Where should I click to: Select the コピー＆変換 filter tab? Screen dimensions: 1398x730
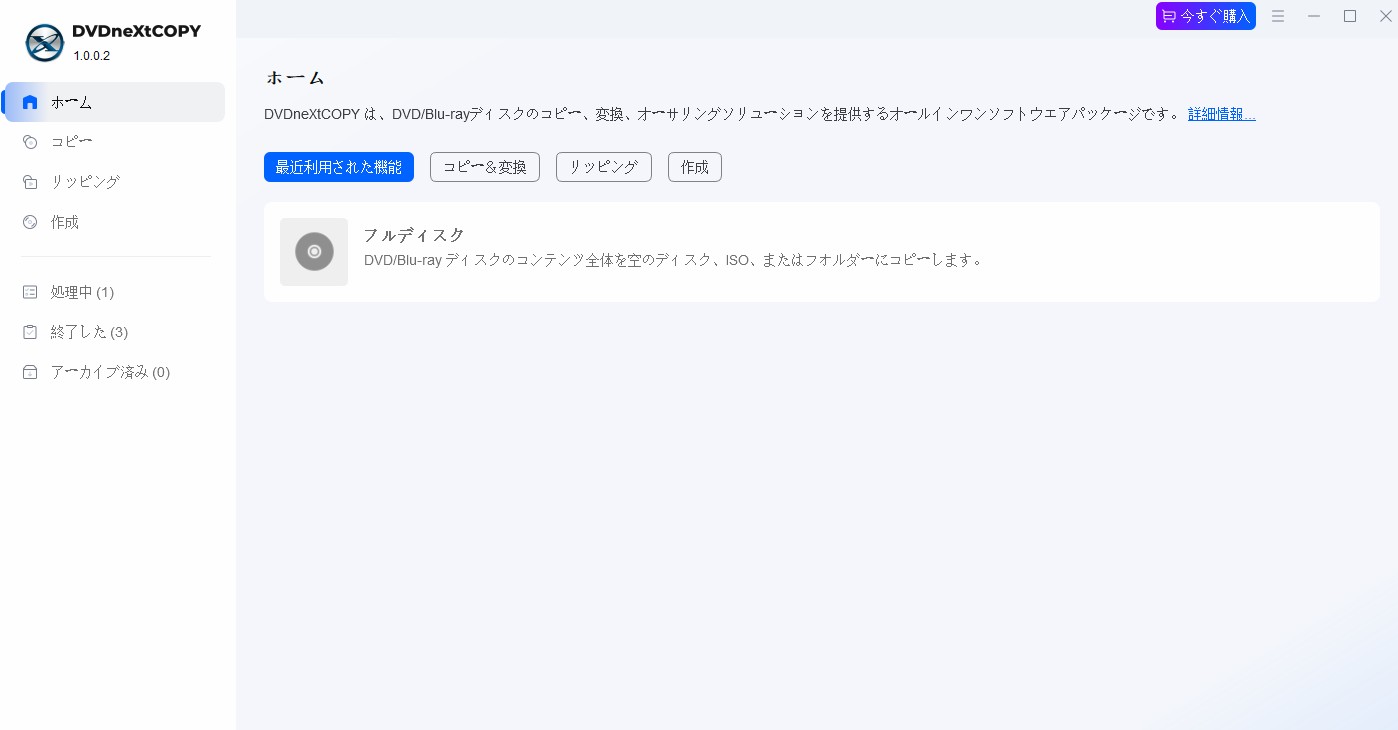point(485,167)
